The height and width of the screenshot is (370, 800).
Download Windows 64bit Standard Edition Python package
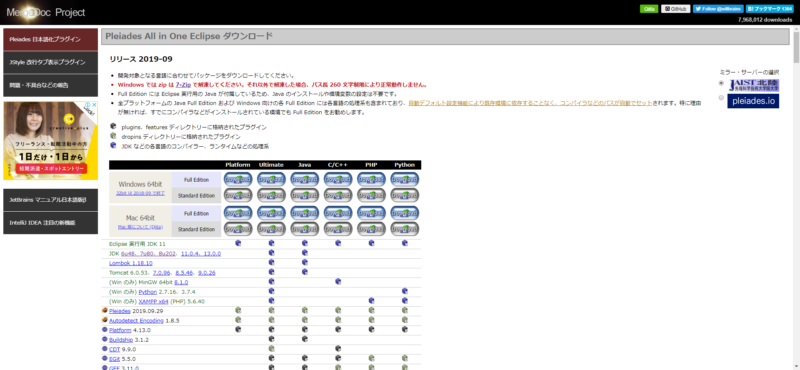tap(405, 195)
